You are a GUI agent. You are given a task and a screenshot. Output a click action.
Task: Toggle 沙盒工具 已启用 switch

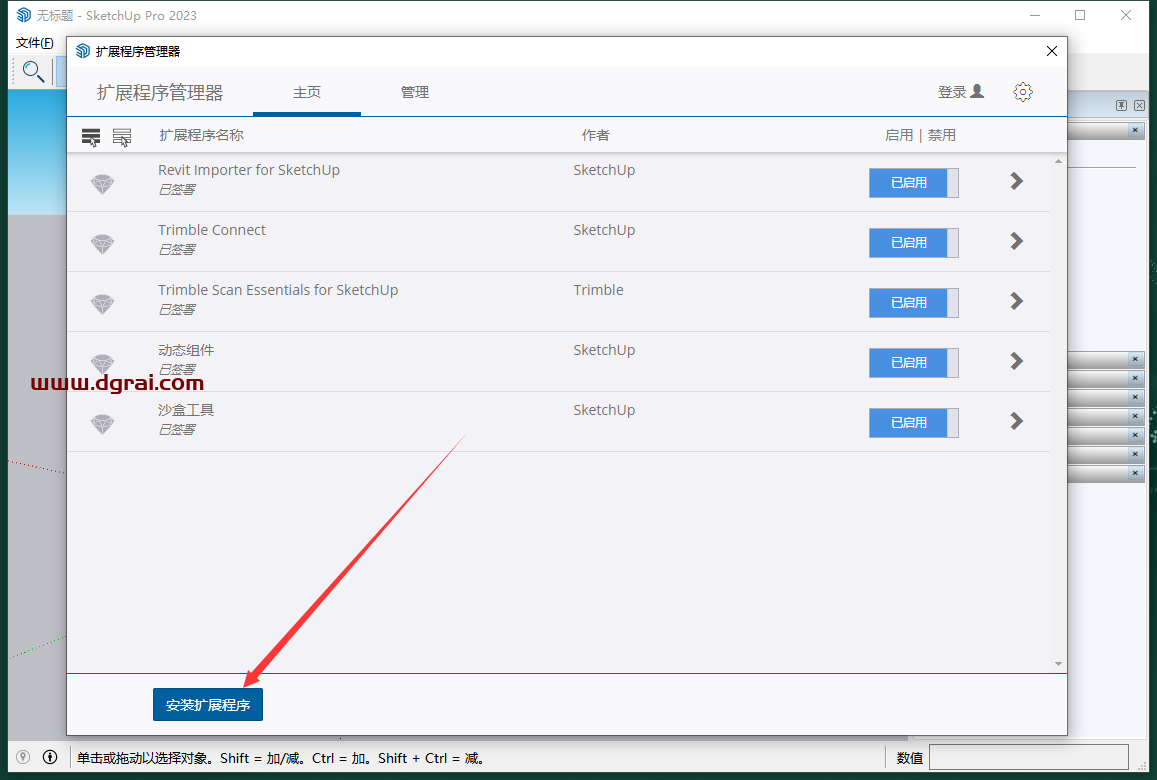click(x=913, y=423)
